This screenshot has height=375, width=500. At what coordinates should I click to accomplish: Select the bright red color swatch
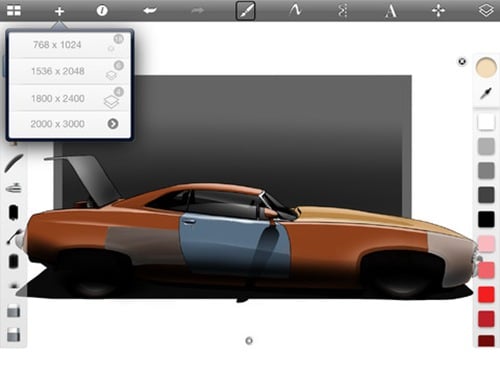pos(486,295)
